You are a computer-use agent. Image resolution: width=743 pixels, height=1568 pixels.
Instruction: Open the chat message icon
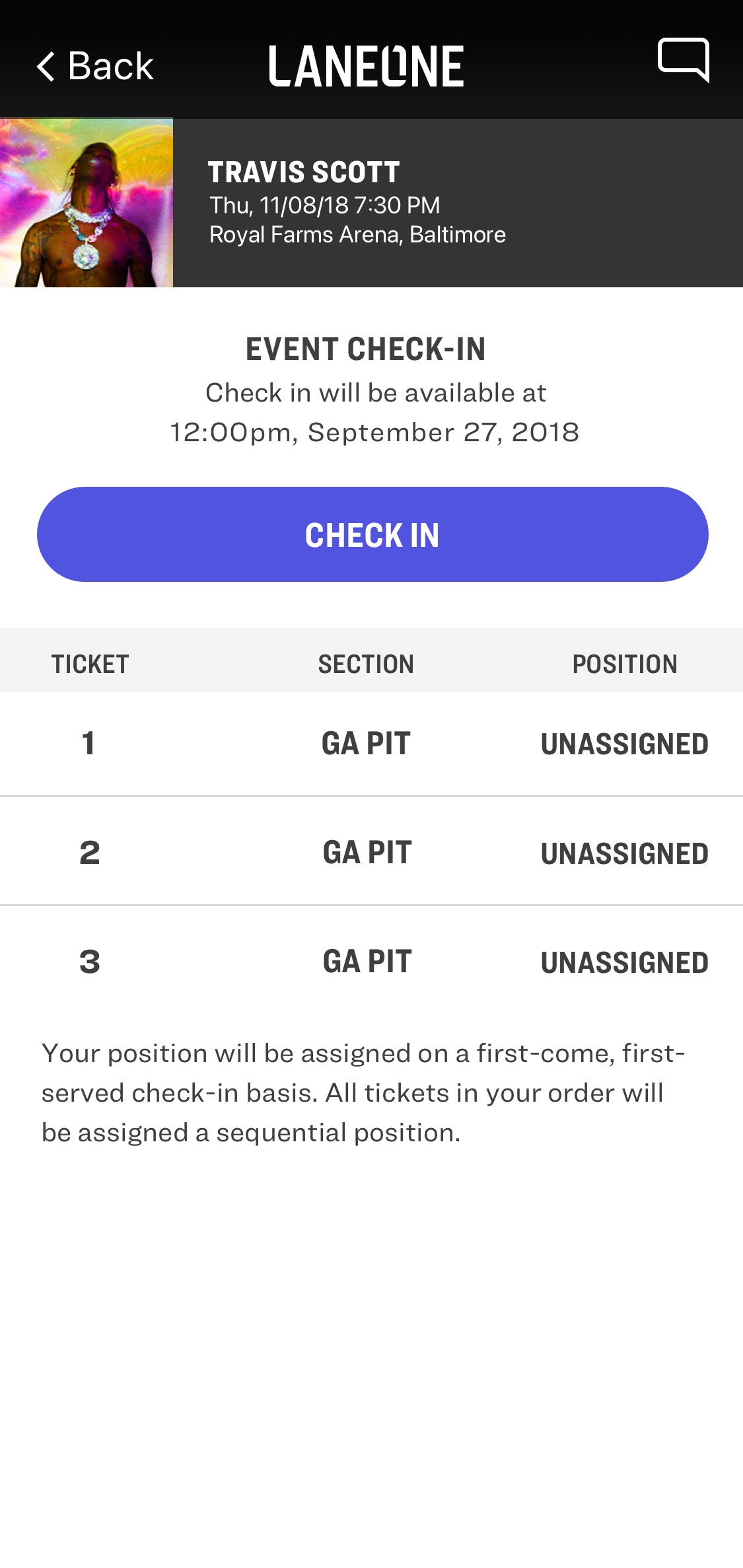click(684, 61)
